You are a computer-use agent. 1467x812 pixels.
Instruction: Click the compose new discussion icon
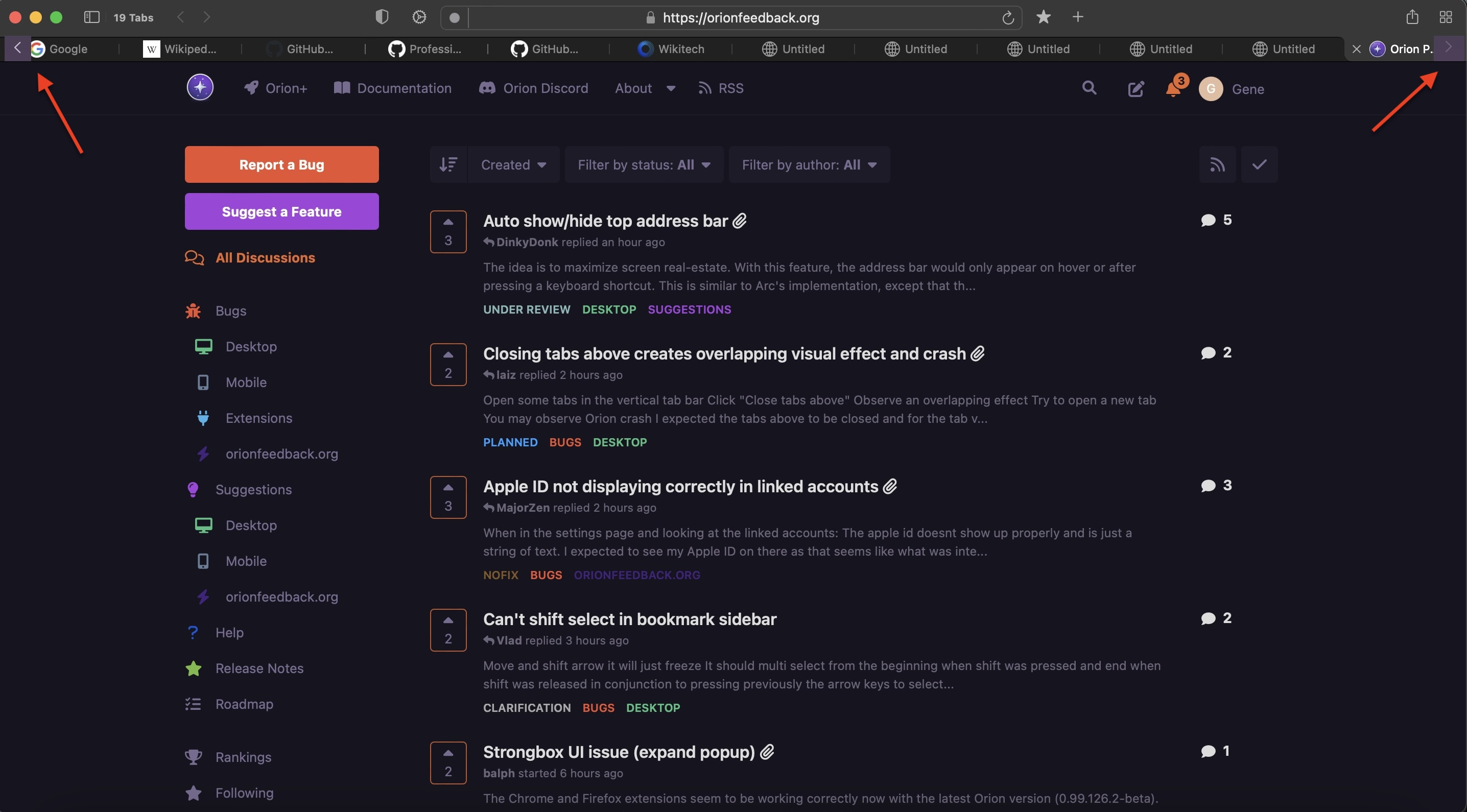[1135, 89]
